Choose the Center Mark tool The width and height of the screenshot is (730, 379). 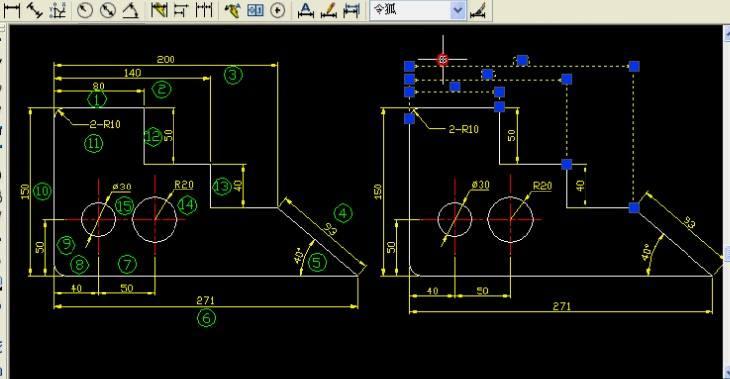point(278,10)
